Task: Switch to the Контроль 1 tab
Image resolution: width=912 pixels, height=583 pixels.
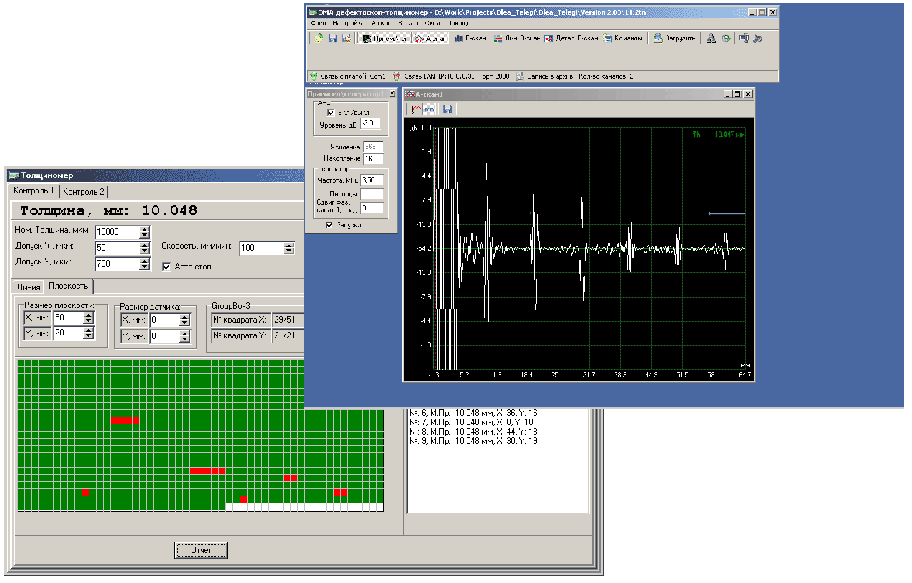Action: tap(34, 191)
